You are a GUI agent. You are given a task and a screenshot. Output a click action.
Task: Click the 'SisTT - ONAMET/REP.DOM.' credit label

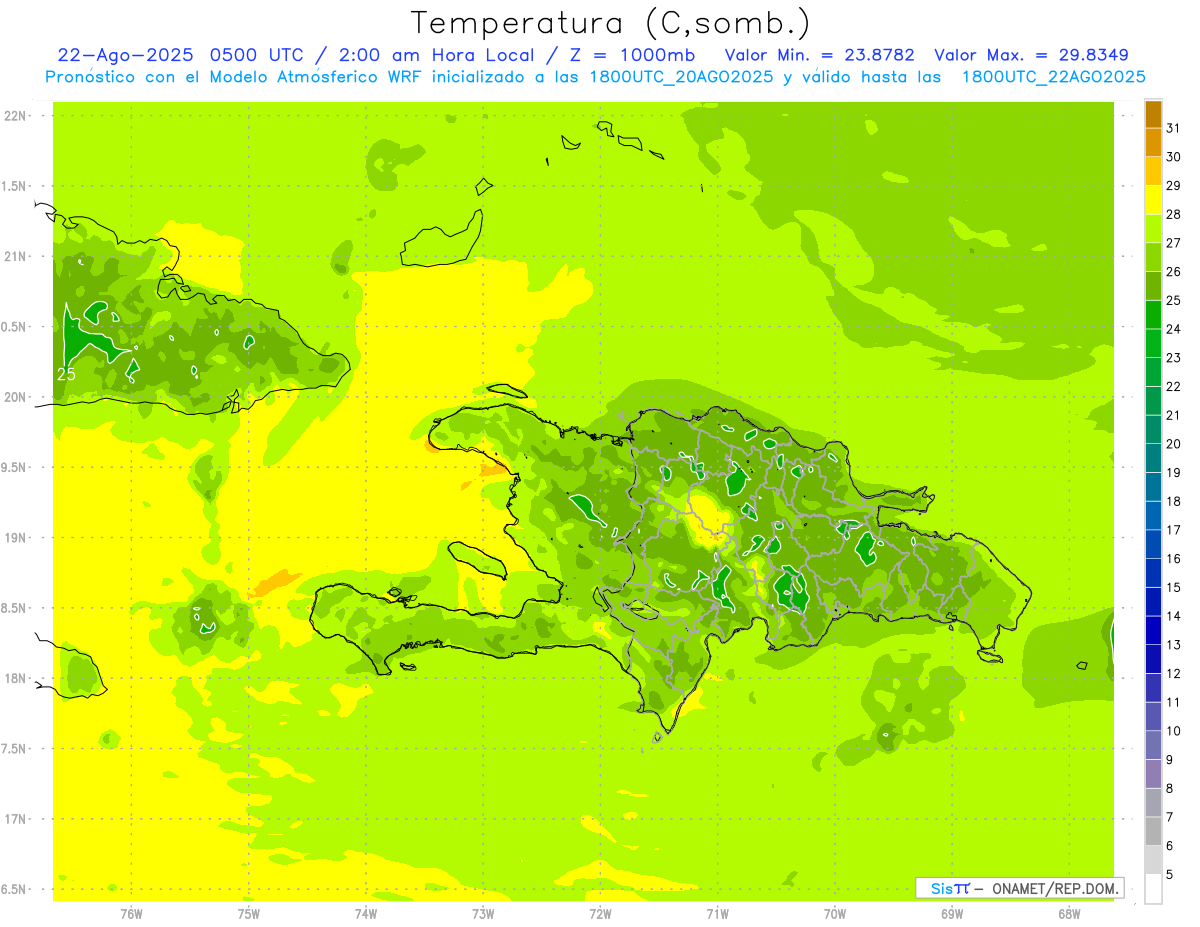point(1020,888)
